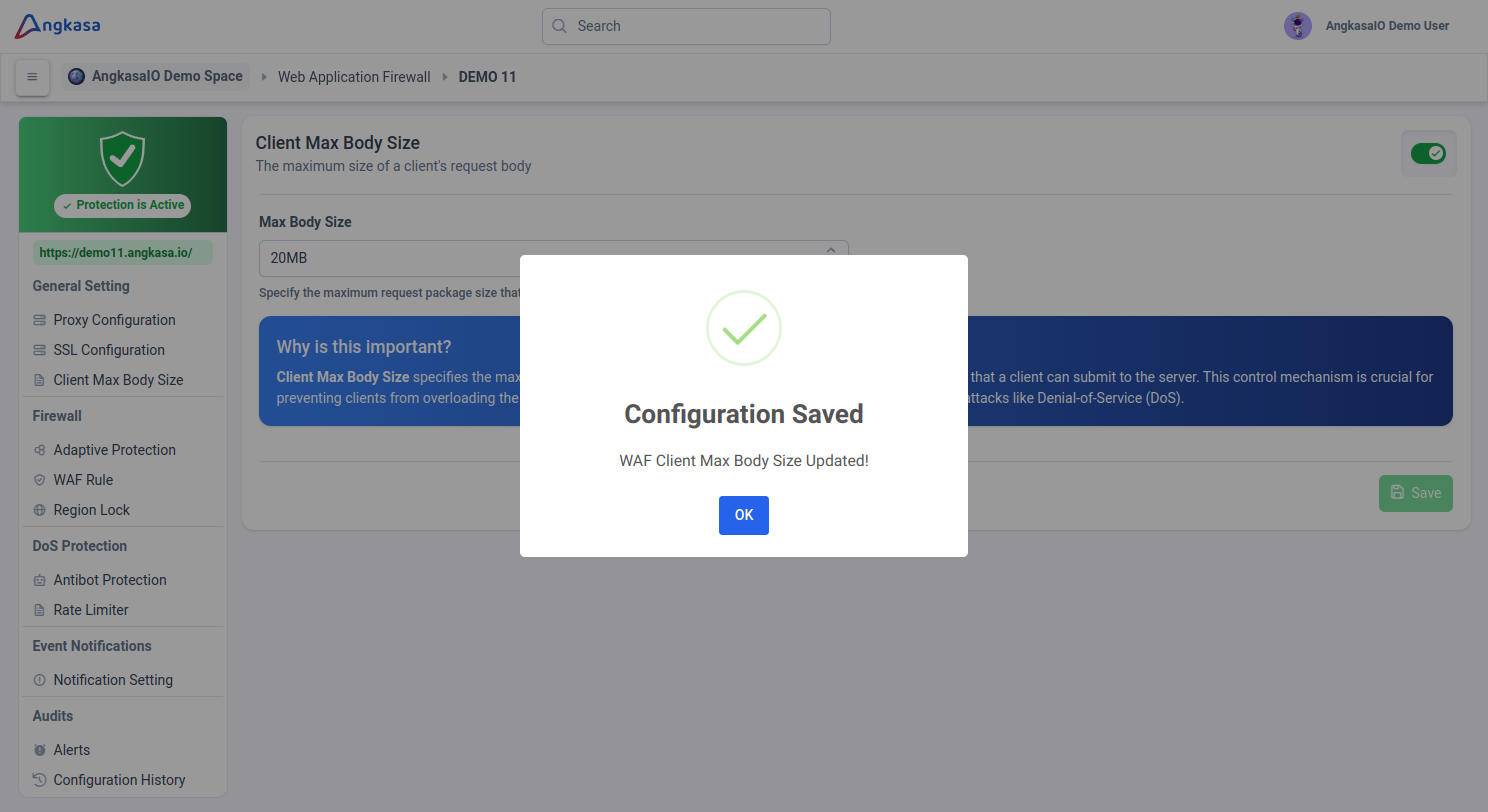The image size is (1488, 812).
Task: Click the Region Lock globe icon
Action: (x=40, y=510)
